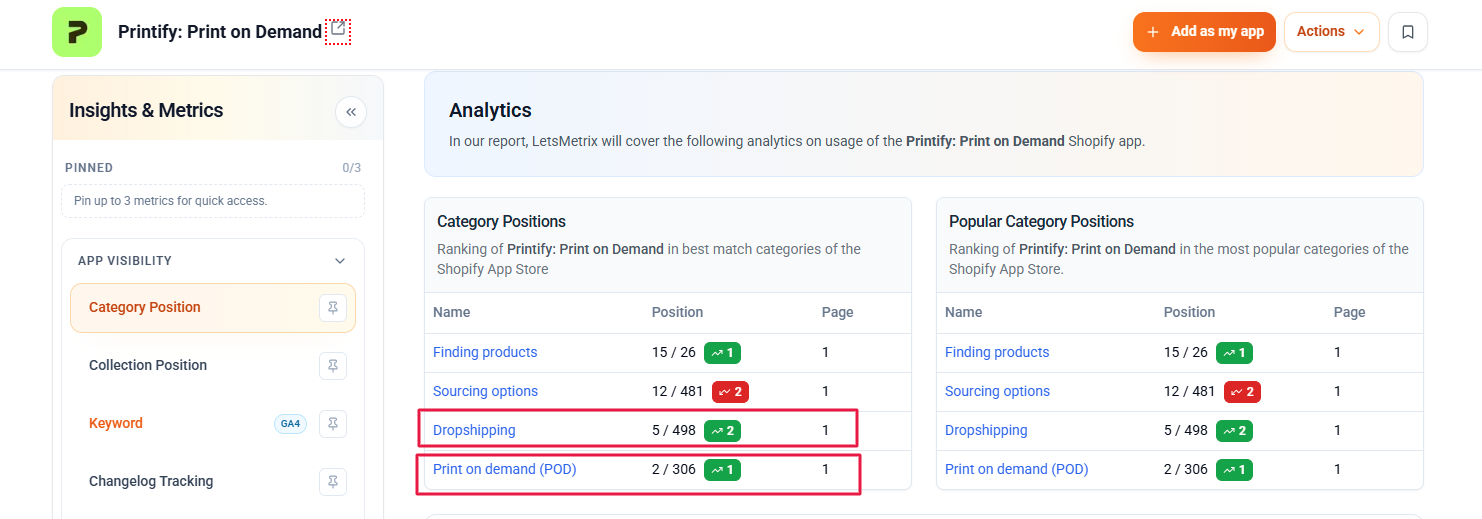The image size is (1482, 519).
Task: Click the 2 / 306 position in Popular Category Positions
Action: coord(1186,469)
